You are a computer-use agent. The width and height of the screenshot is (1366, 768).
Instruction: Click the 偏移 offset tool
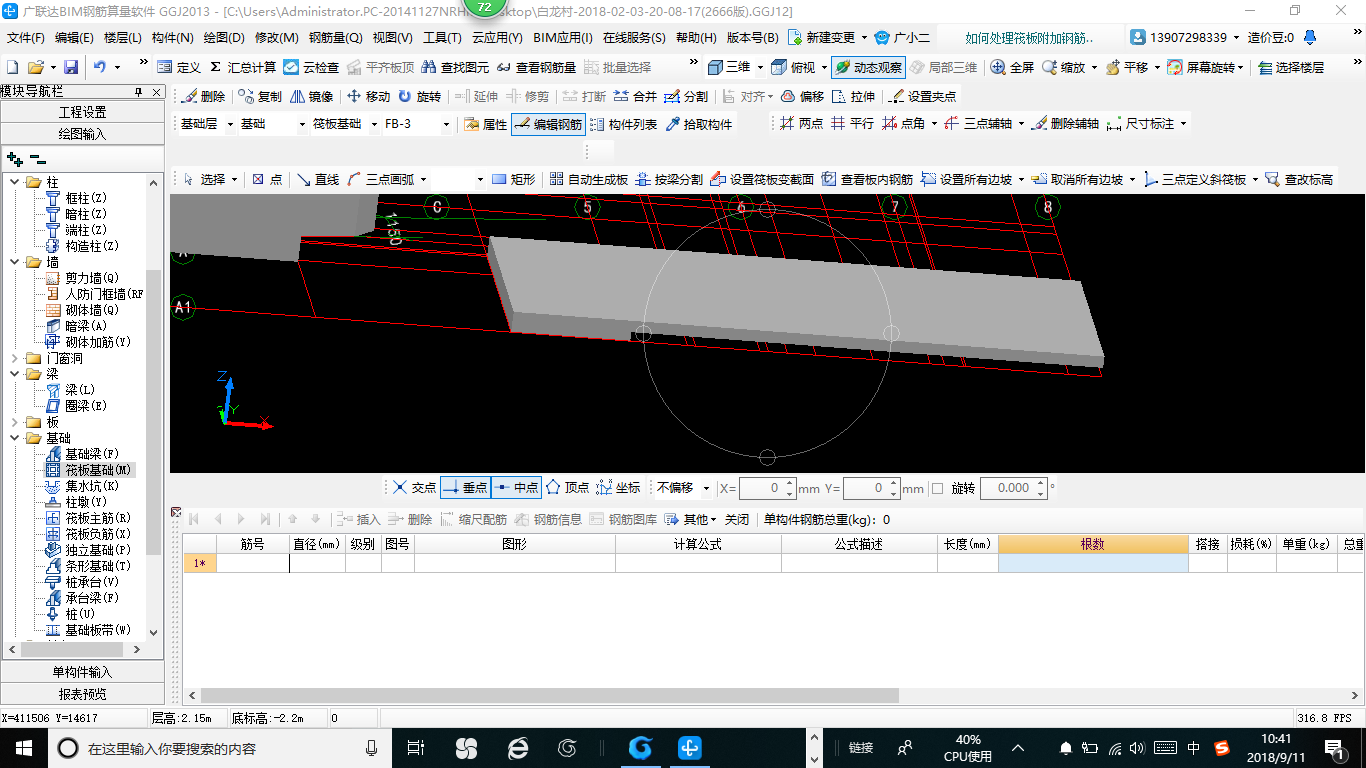coord(802,96)
